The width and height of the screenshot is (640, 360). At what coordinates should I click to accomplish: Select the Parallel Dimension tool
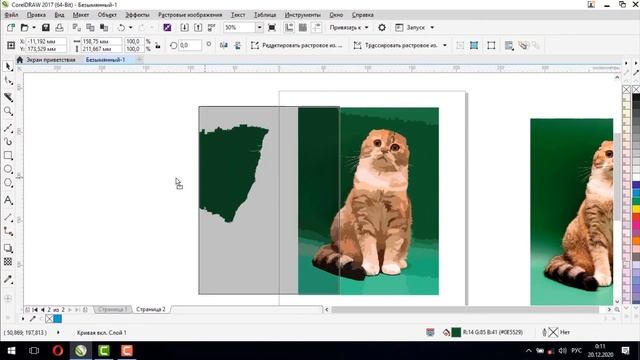click(x=8, y=218)
